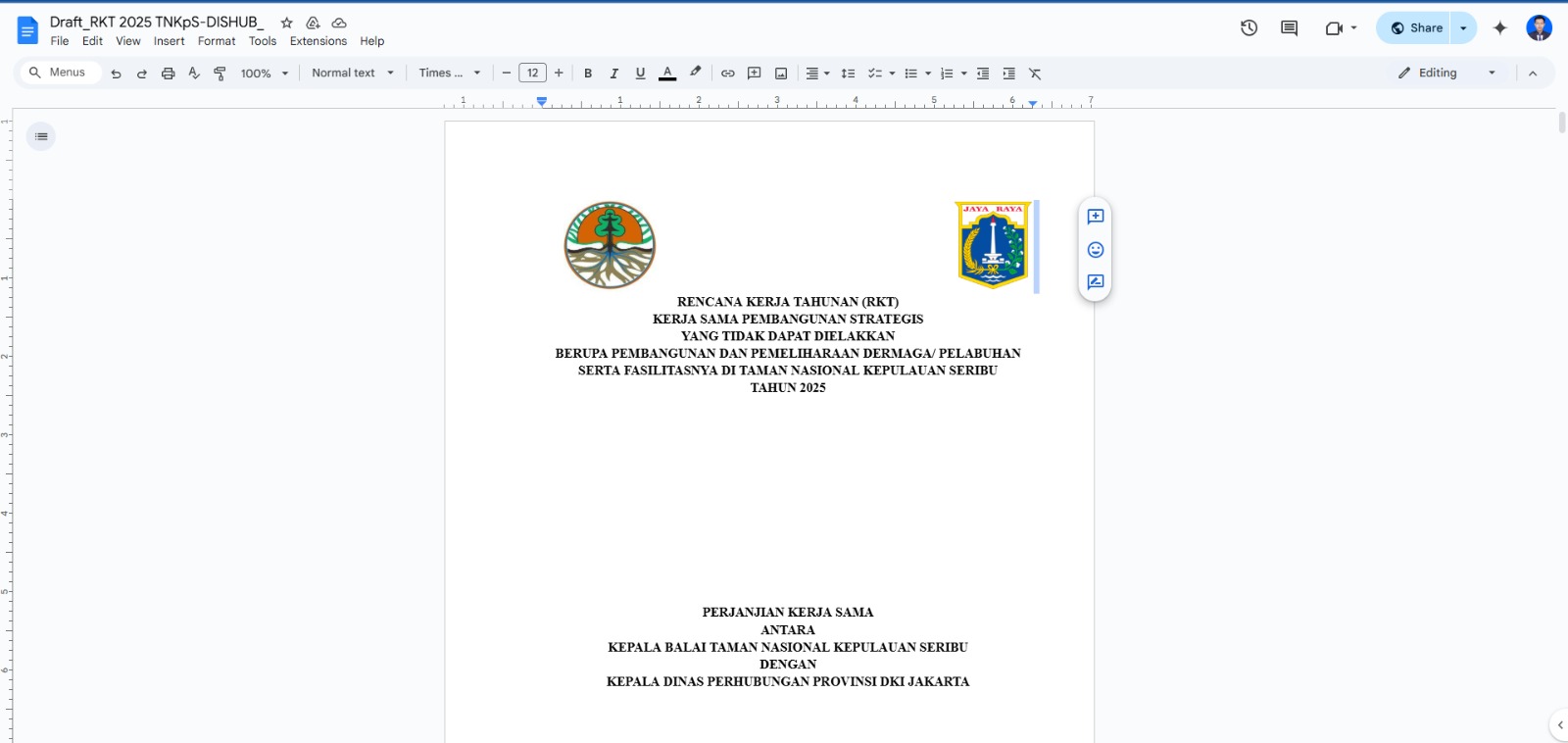Show the side panel arrow
This screenshot has height=743, width=1568.
click(1559, 725)
